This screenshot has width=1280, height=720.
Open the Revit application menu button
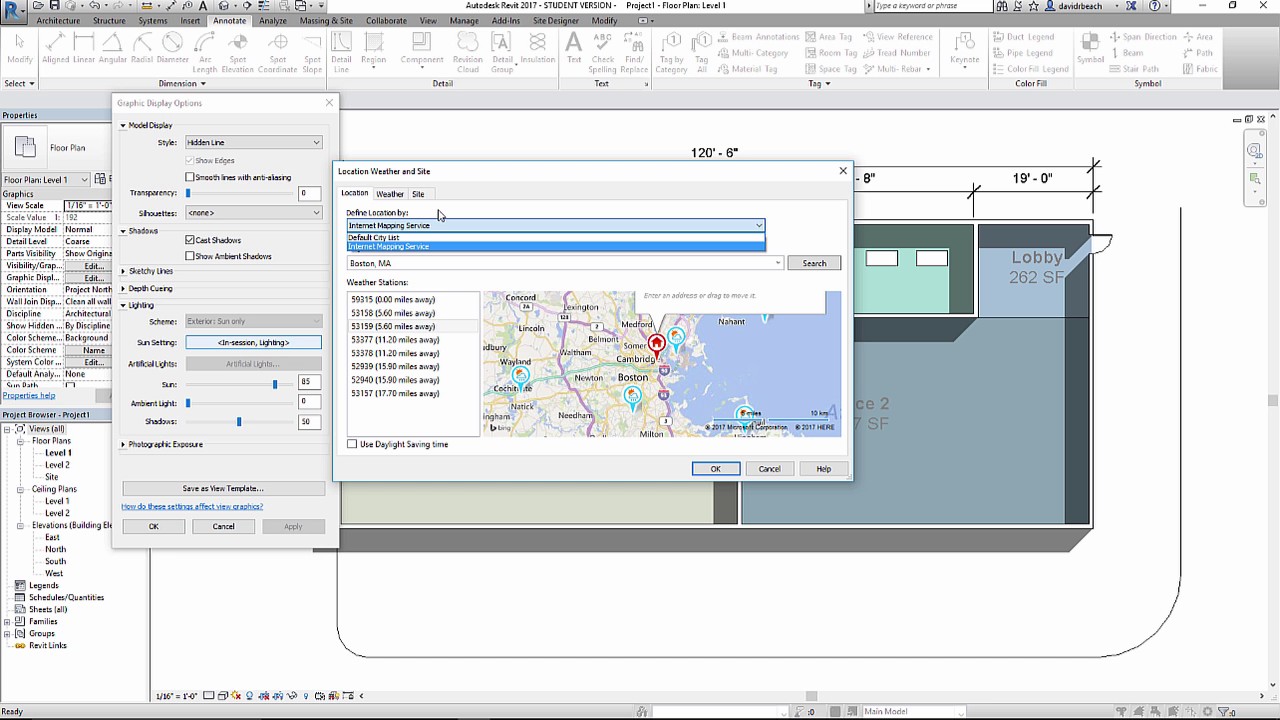tap(13, 12)
